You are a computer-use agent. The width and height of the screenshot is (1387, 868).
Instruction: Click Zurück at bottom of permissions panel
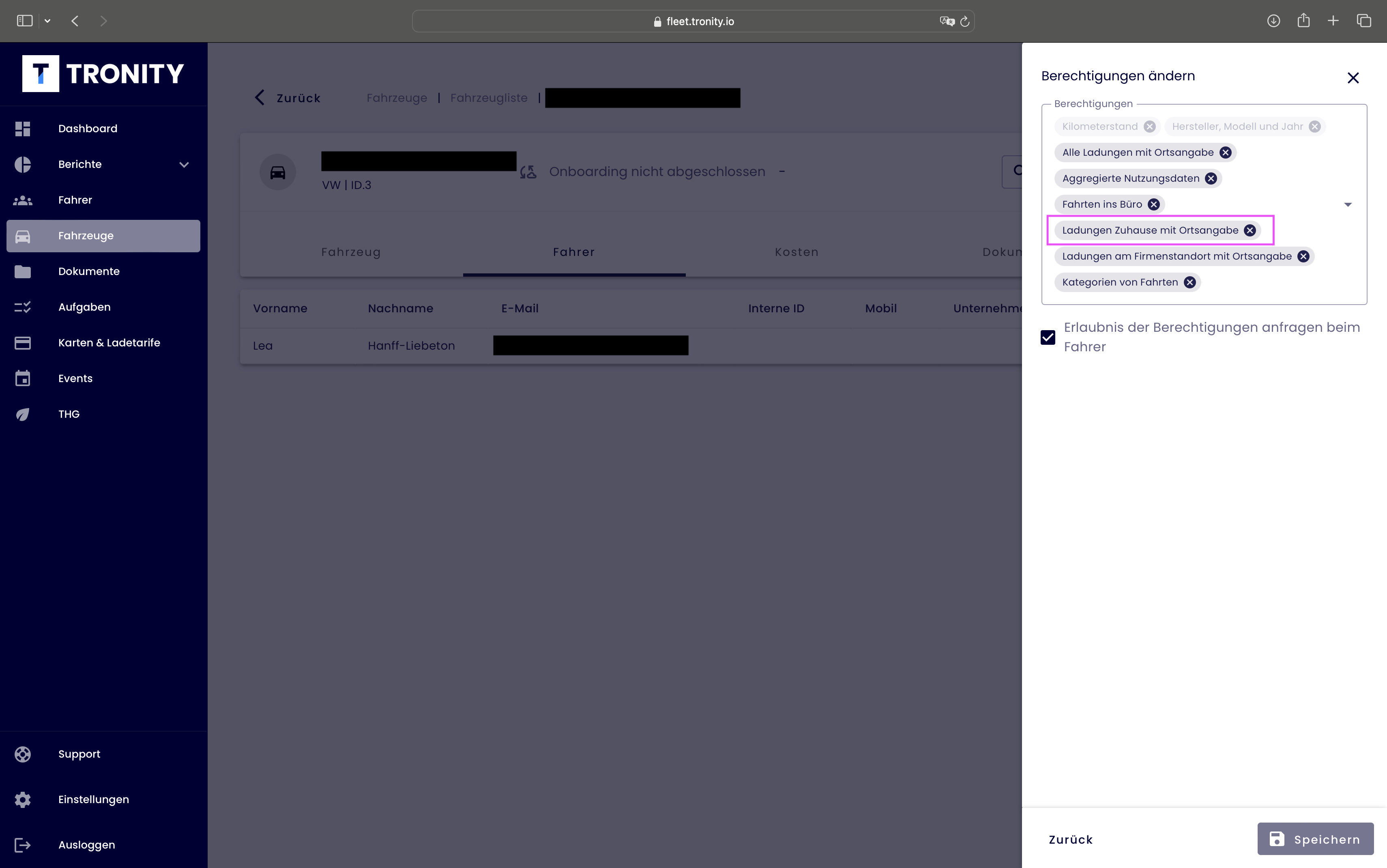pyautogui.click(x=1070, y=839)
